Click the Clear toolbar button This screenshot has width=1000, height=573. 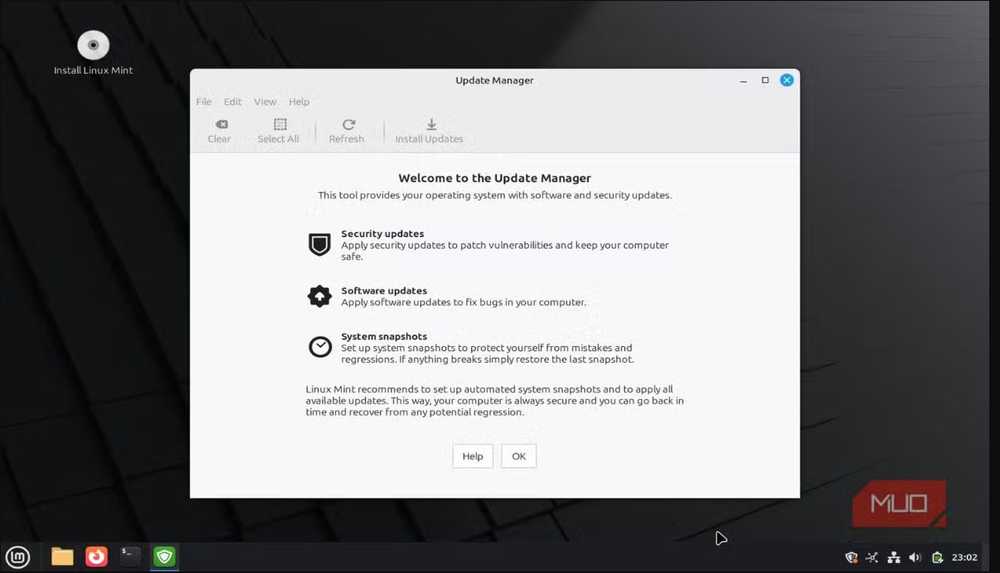pos(219,131)
